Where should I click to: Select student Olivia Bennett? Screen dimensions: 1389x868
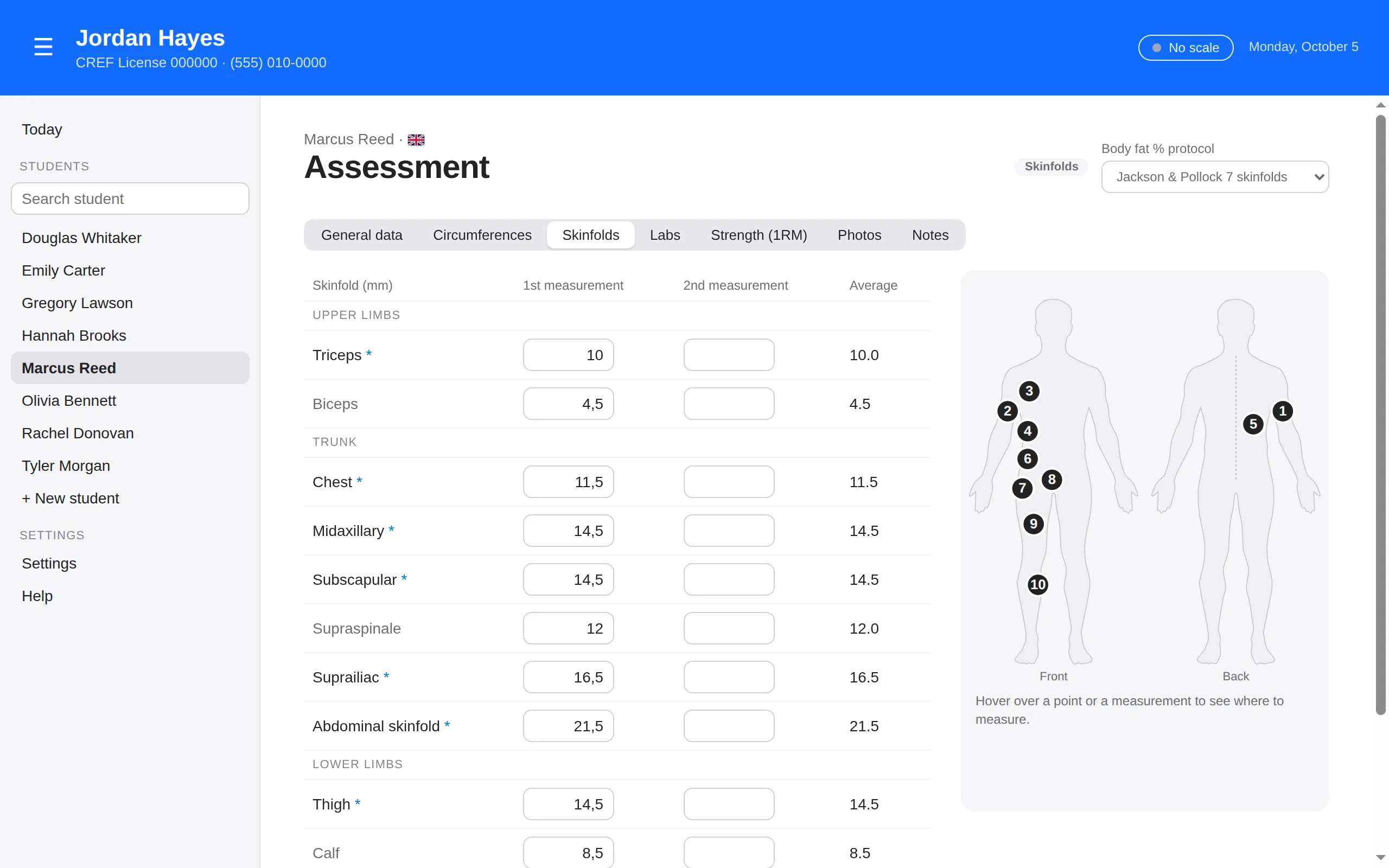click(x=130, y=401)
